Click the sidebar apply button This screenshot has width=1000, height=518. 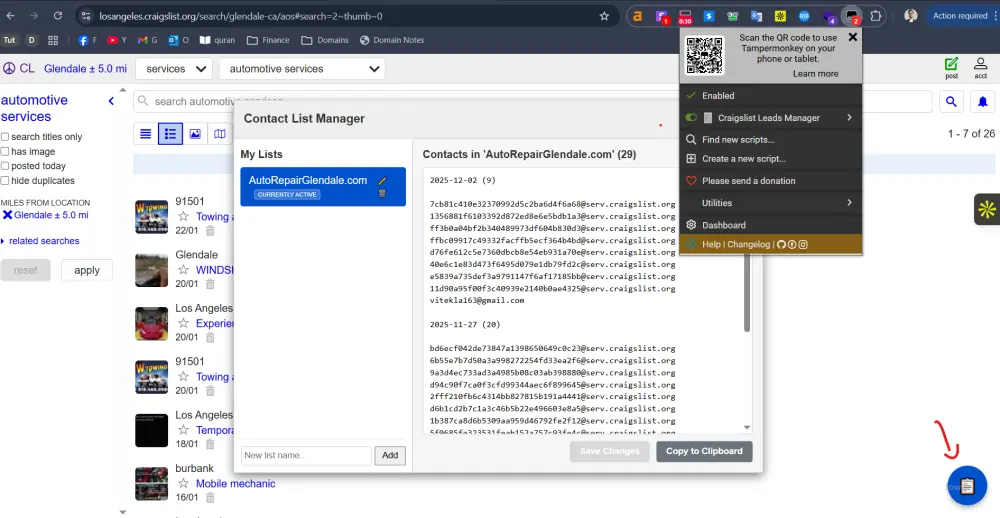tap(87, 270)
